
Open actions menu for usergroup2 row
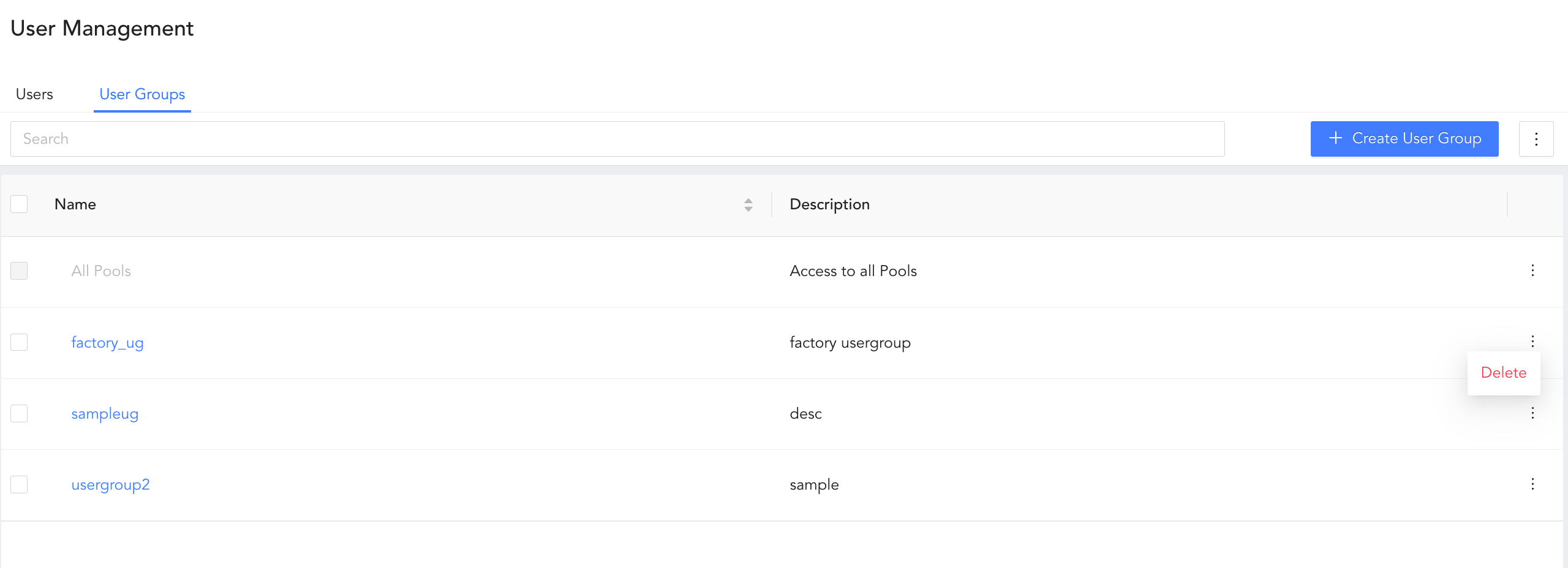(x=1532, y=484)
